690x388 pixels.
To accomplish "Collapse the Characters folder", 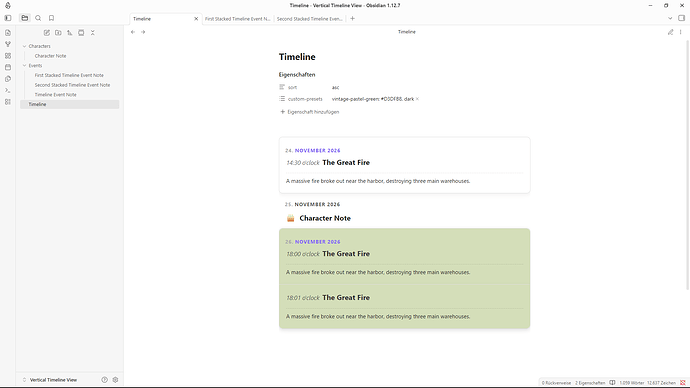I will 25,46.
